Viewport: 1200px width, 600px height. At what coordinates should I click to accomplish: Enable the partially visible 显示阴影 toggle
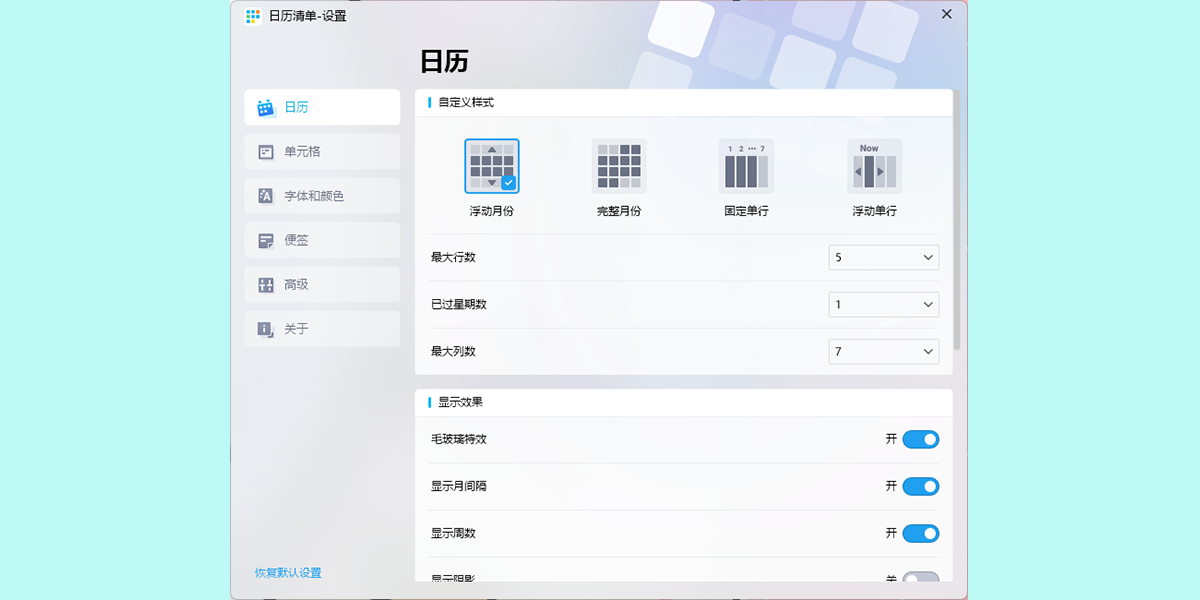(x=920, y=577)
